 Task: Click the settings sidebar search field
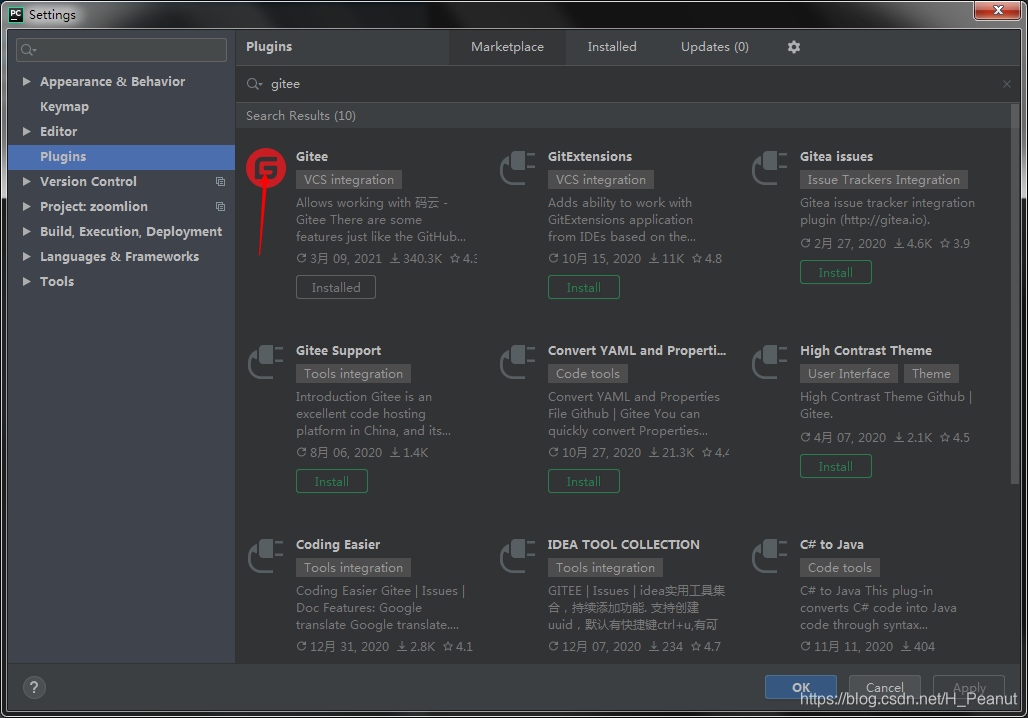121,50
